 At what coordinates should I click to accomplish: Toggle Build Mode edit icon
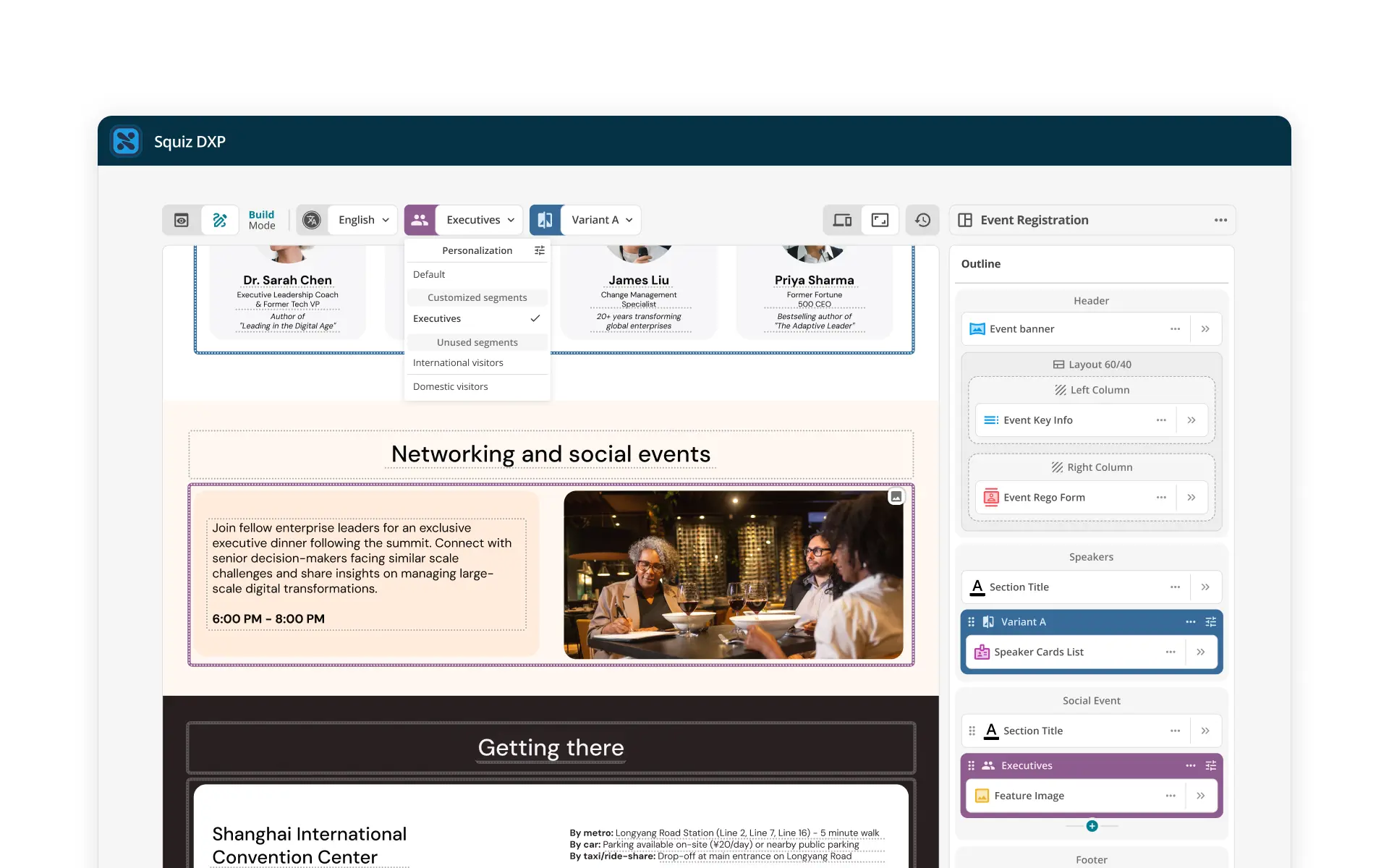pyautogui.click(x=220, y=220)
